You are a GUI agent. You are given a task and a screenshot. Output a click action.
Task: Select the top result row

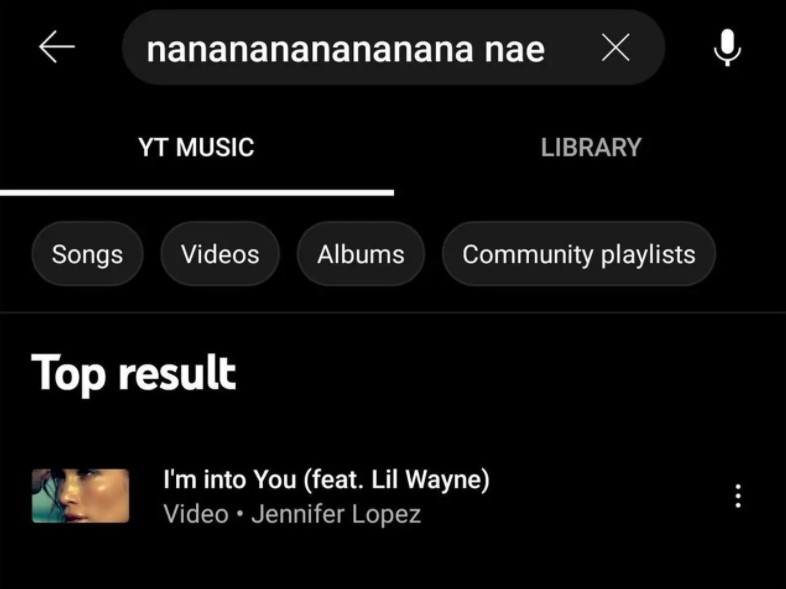coord(393,496)
